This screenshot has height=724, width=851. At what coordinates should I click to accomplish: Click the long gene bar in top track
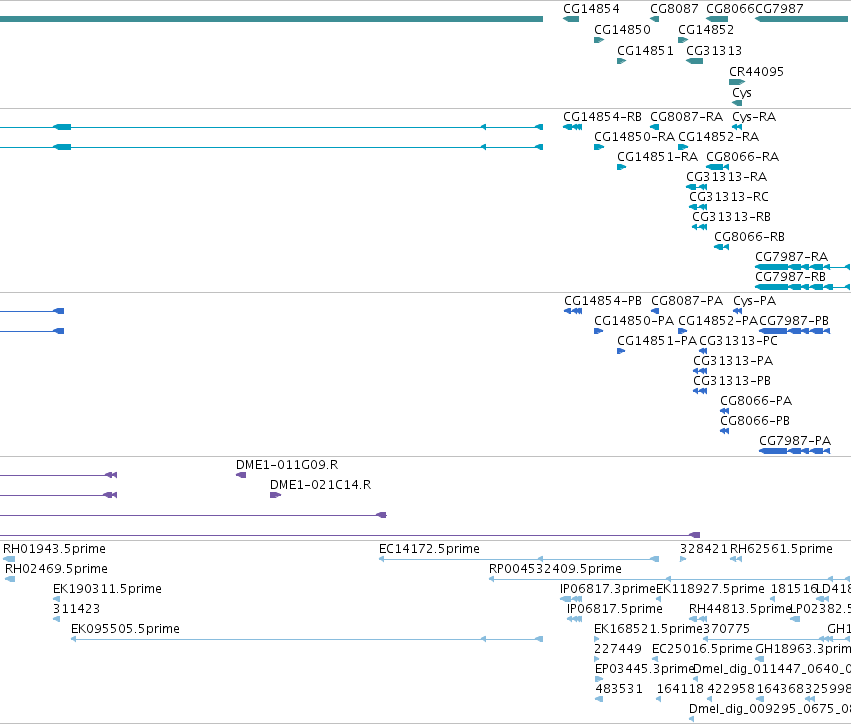tap(271, 20)
